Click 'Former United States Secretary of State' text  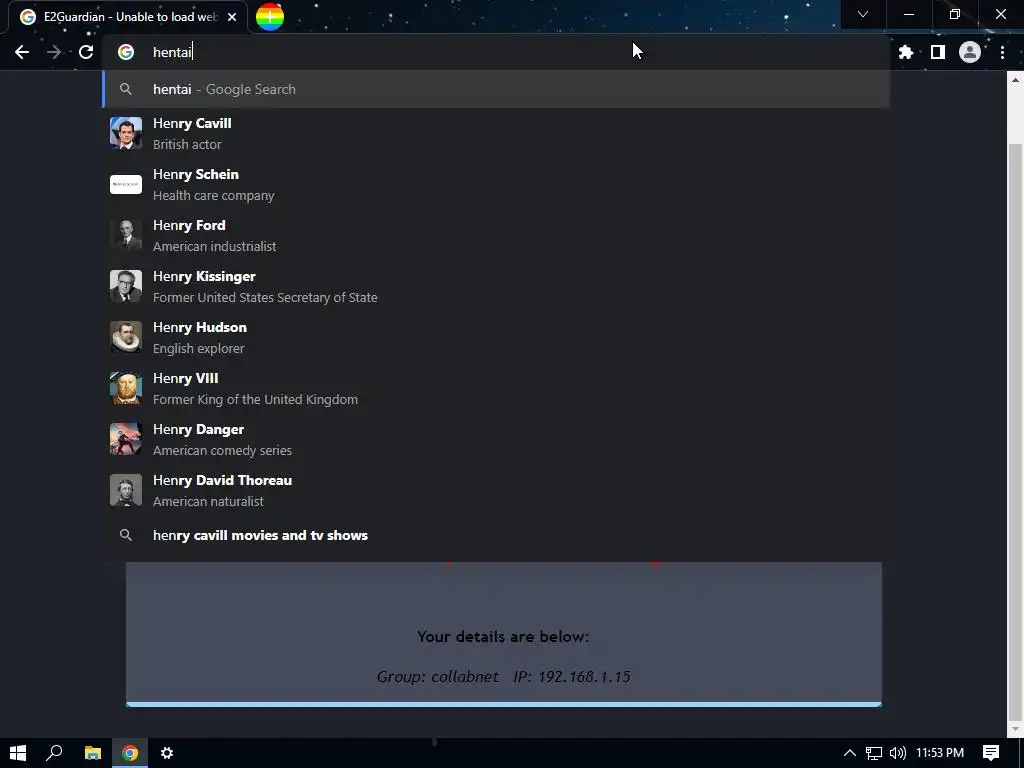point(265,297)
